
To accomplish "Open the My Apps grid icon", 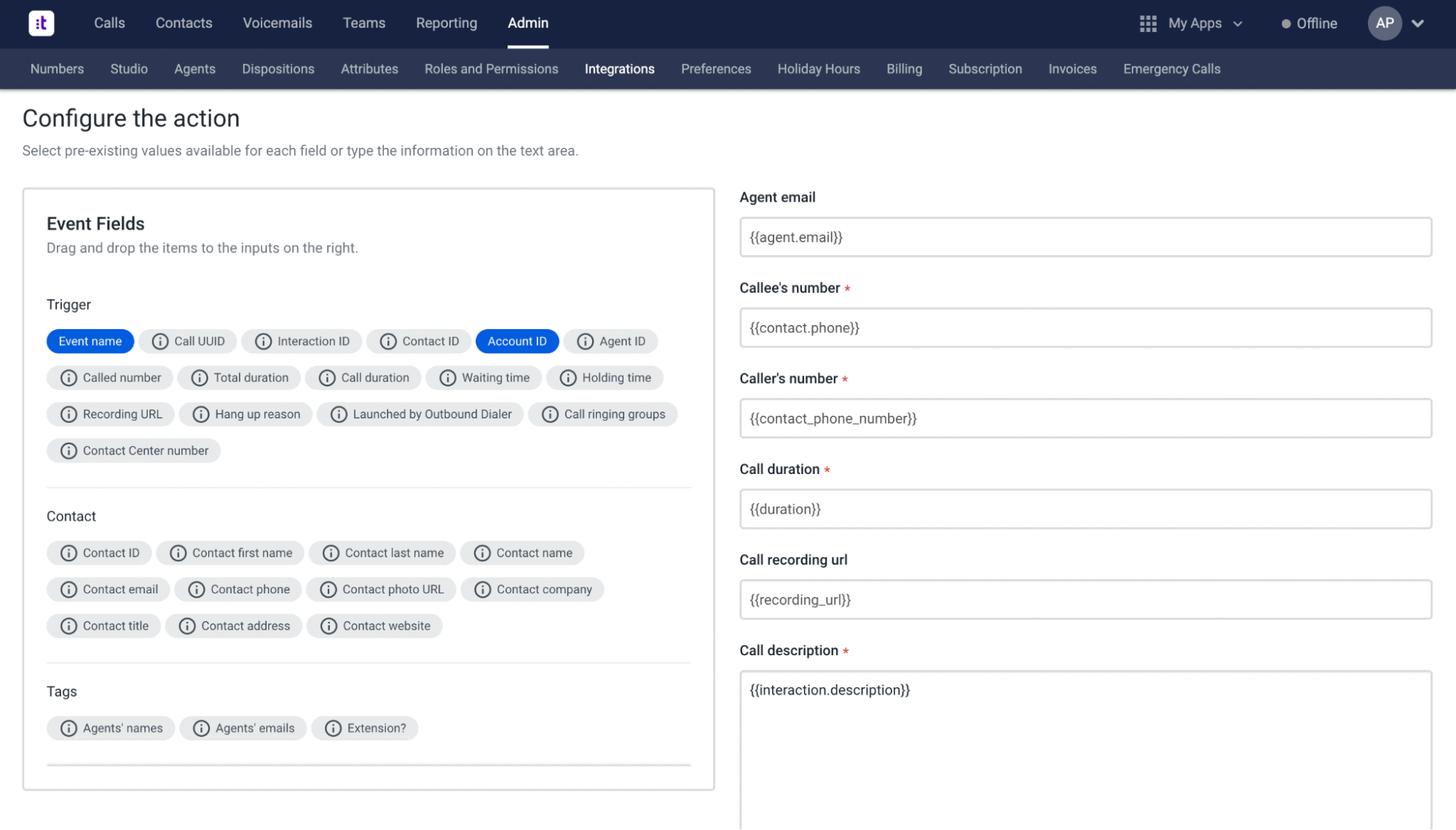I will tap(1148, 23).
